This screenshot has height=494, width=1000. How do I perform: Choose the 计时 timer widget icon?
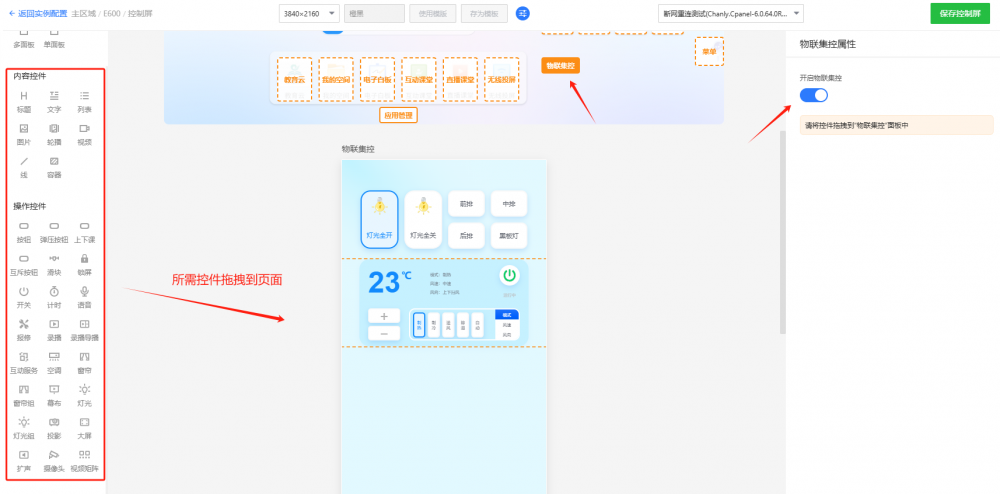click(54, 294)
